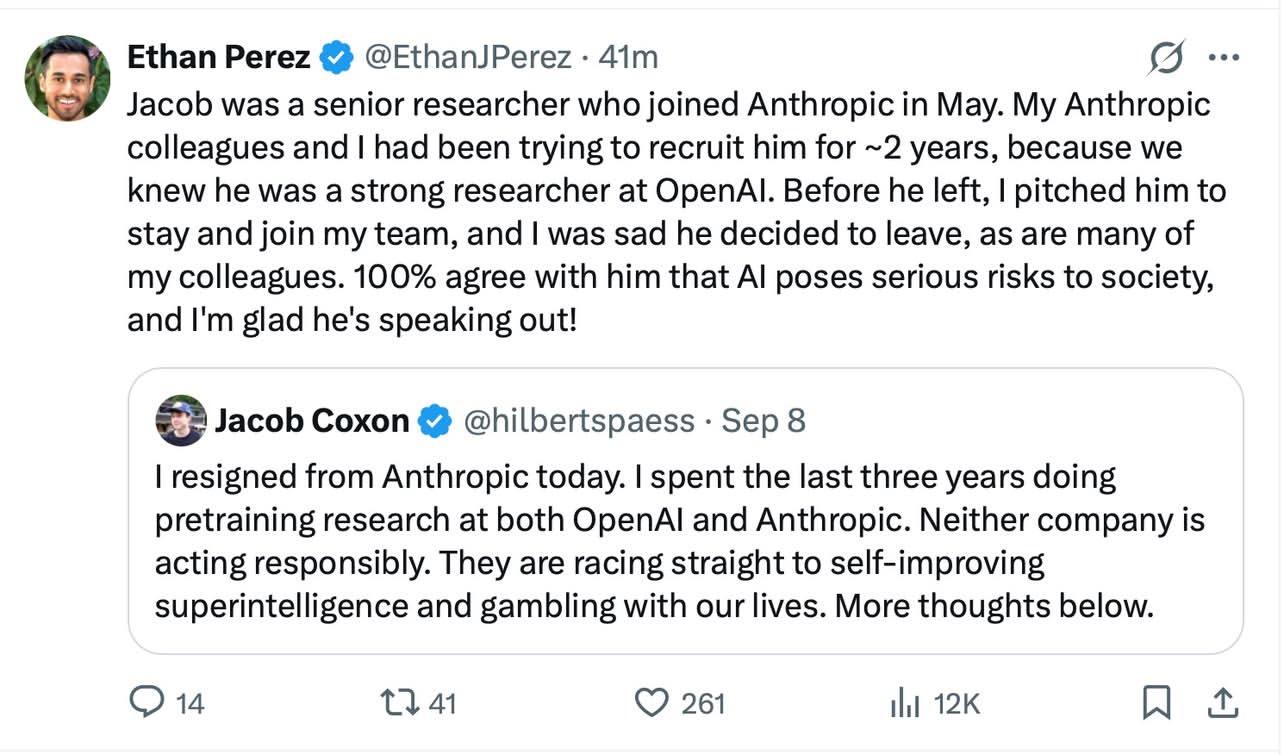Share the tweet using upload arrow icon
This screenshot has width=1284, height=755.
pyautogui.click(x=1222, y=704)
